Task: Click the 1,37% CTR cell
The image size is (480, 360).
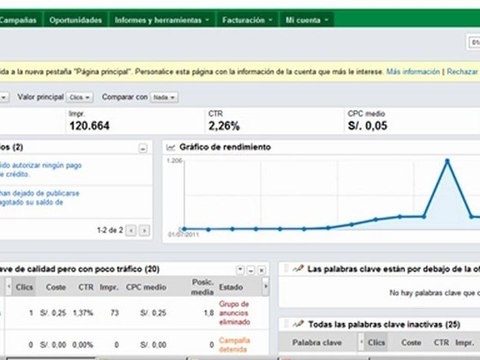Action: [x=83, y=313]
